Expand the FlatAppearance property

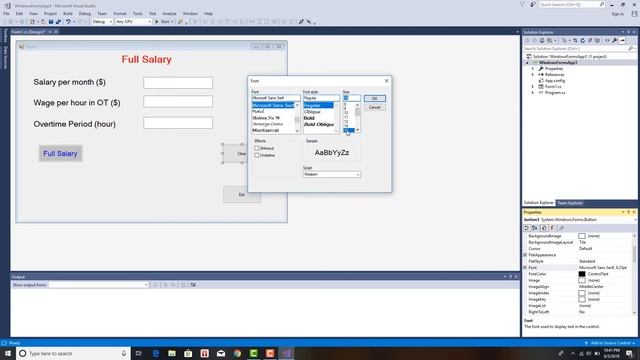pos(525,255)
